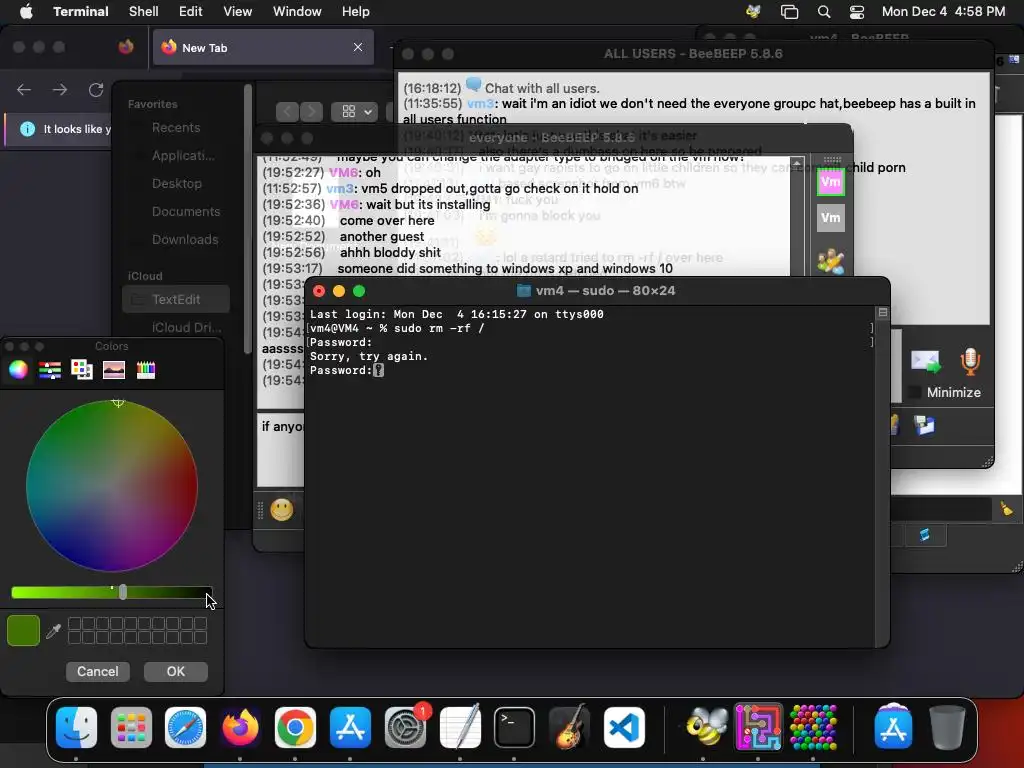The image size is (1024, 768).
Task: Click the everyone chat scrollbar up arrow
Action: pos(796,163)
